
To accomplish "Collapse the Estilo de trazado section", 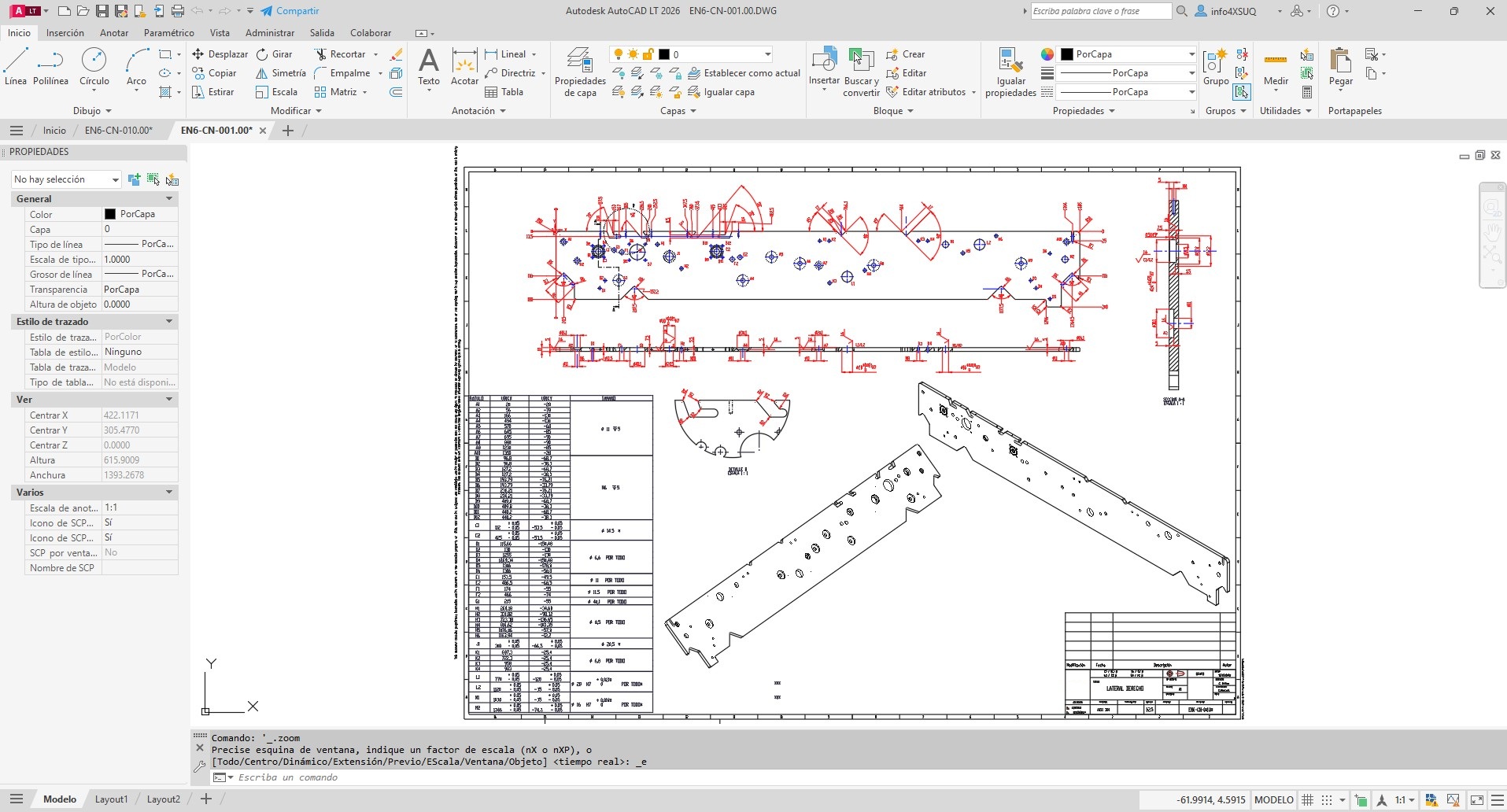I will (169, 322).
